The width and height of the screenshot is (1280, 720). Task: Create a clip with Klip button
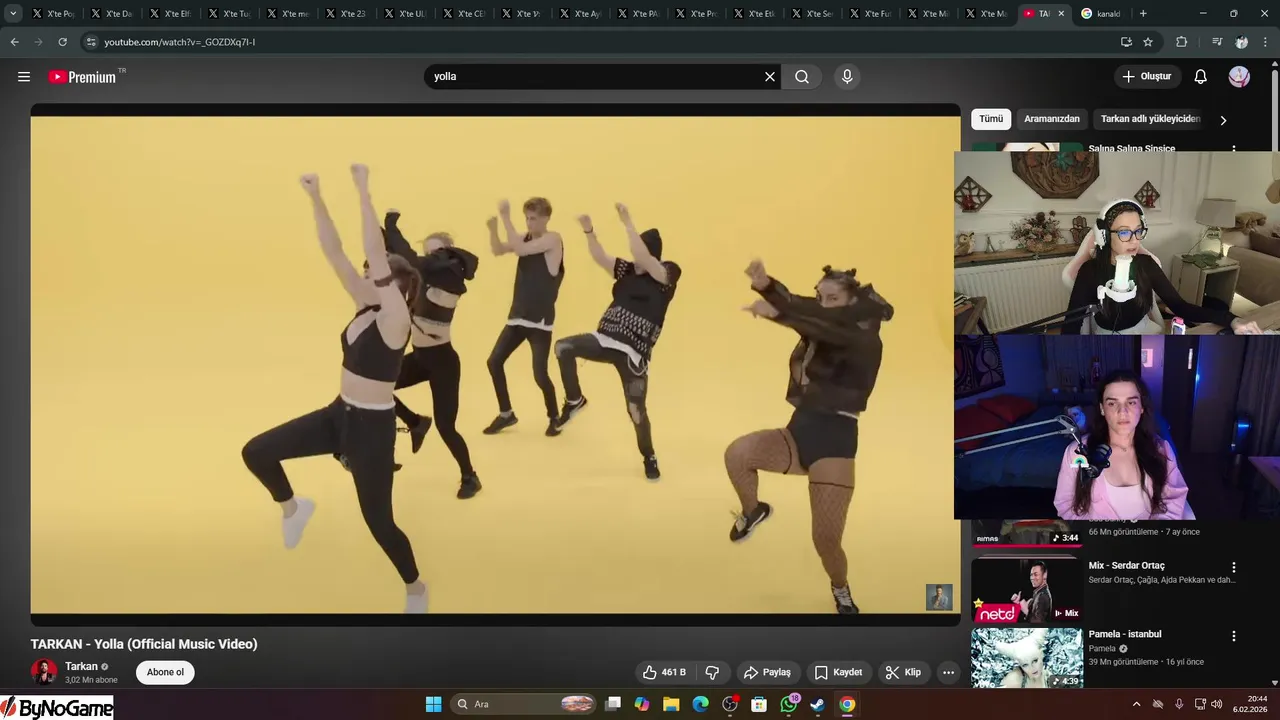click(903, 673)
